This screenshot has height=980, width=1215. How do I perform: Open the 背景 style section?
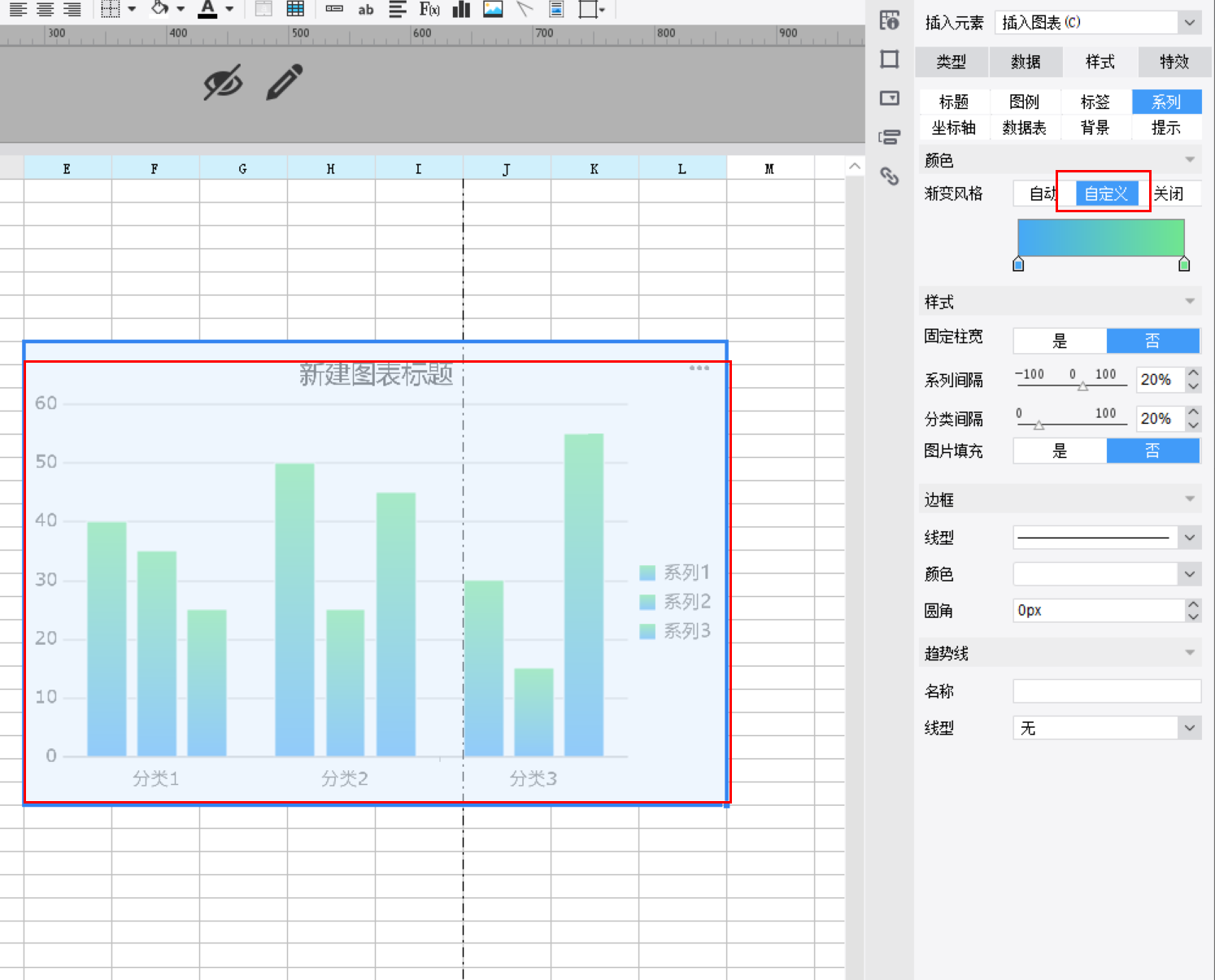point(1095,128)
